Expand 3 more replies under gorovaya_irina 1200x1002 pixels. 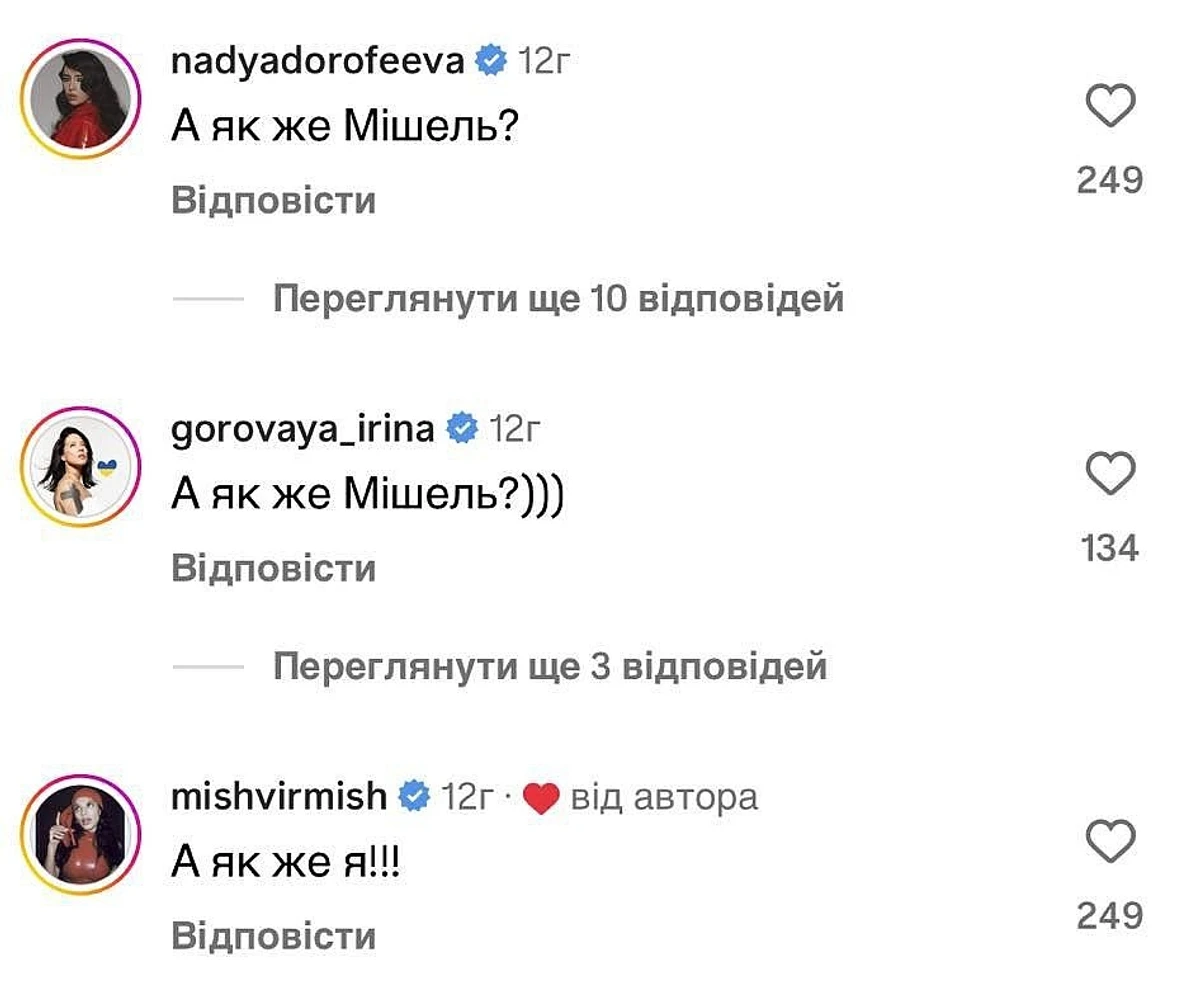[x=550, y=666]
